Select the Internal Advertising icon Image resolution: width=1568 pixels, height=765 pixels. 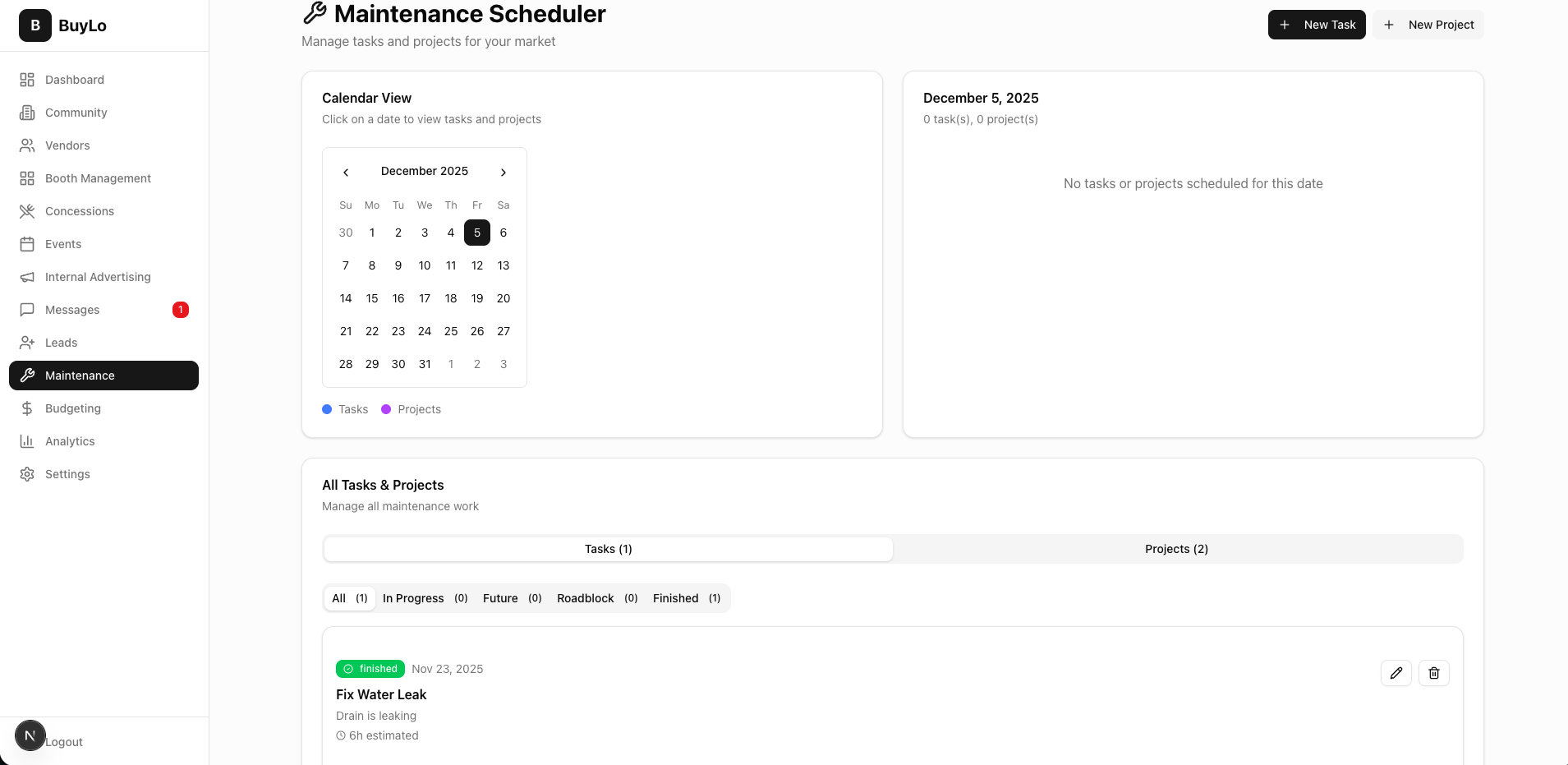(27, 277)
